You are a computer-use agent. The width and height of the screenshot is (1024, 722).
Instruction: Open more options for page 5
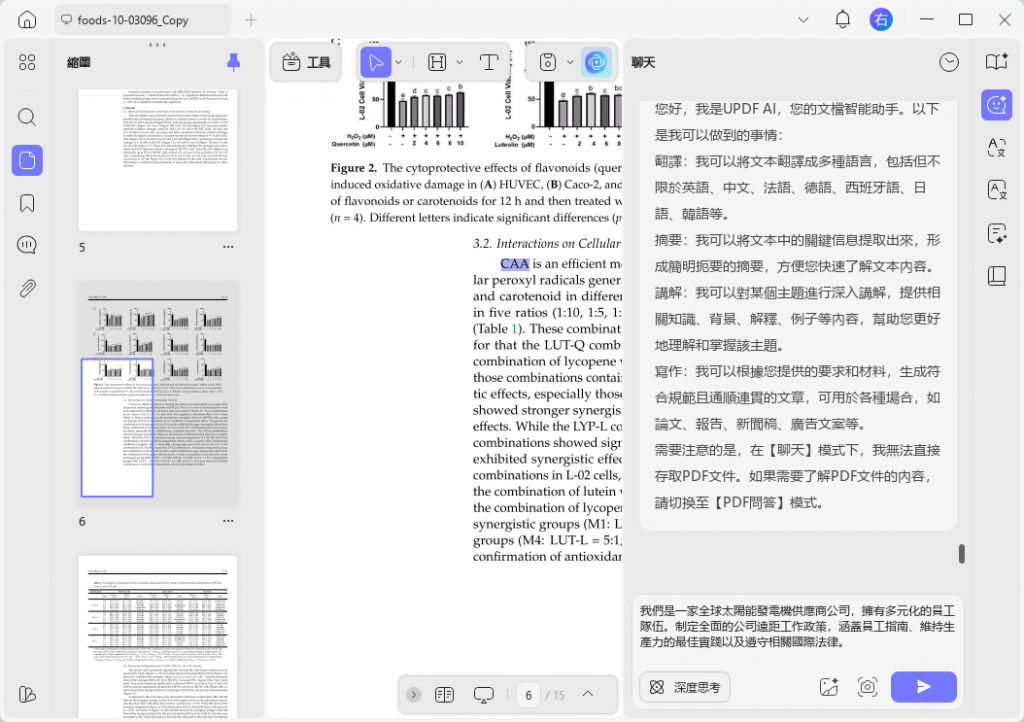click(228, 247)
